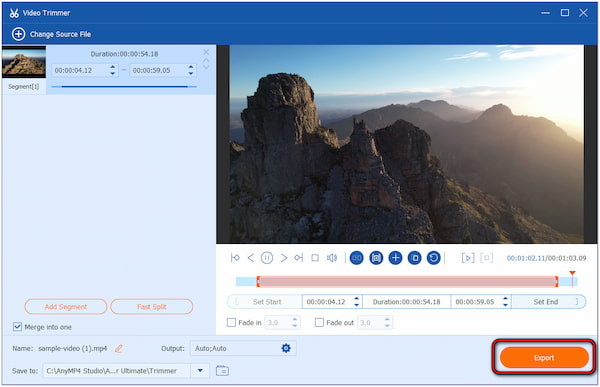600x387 pixels.
Task: Increase the Segment[1] start time 00:00:04.12
Action: [112, 67]
